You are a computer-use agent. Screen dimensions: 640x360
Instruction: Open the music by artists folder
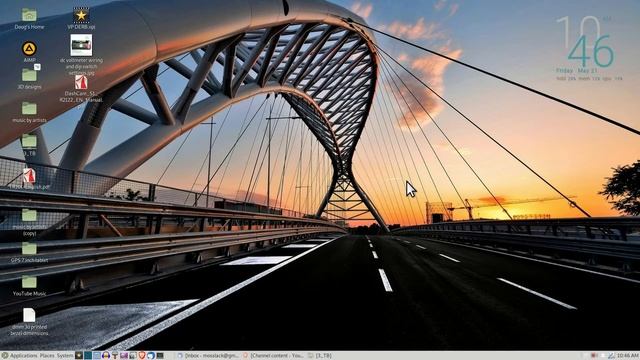point(29,109)
